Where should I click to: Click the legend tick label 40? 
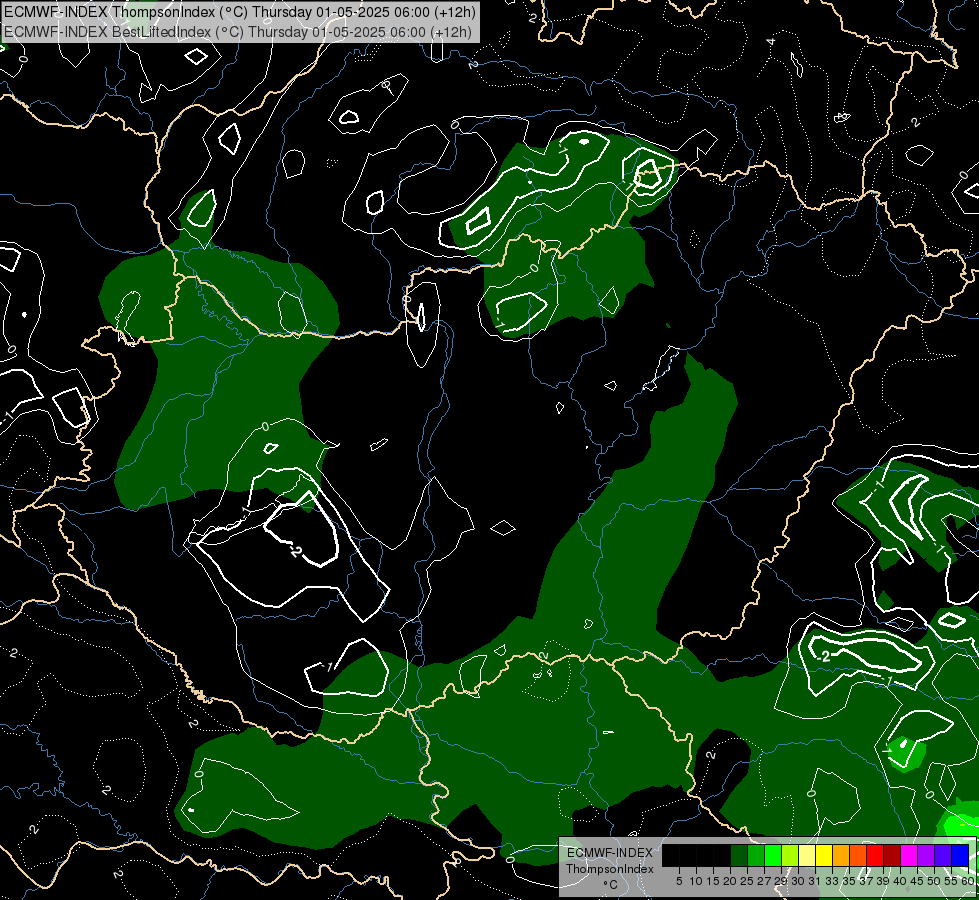click(x=900, y=881)
